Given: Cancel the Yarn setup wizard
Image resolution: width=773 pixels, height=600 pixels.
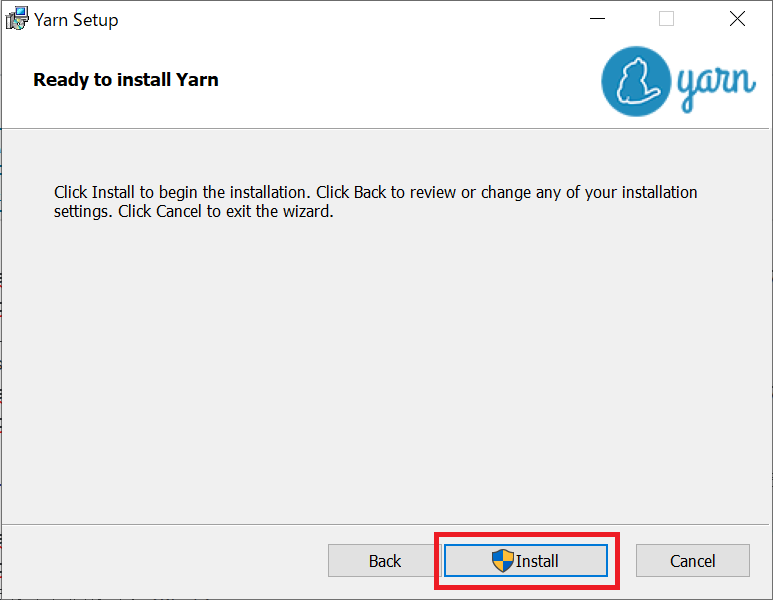Looking at the screenshot, I should [x=692, y=561].
